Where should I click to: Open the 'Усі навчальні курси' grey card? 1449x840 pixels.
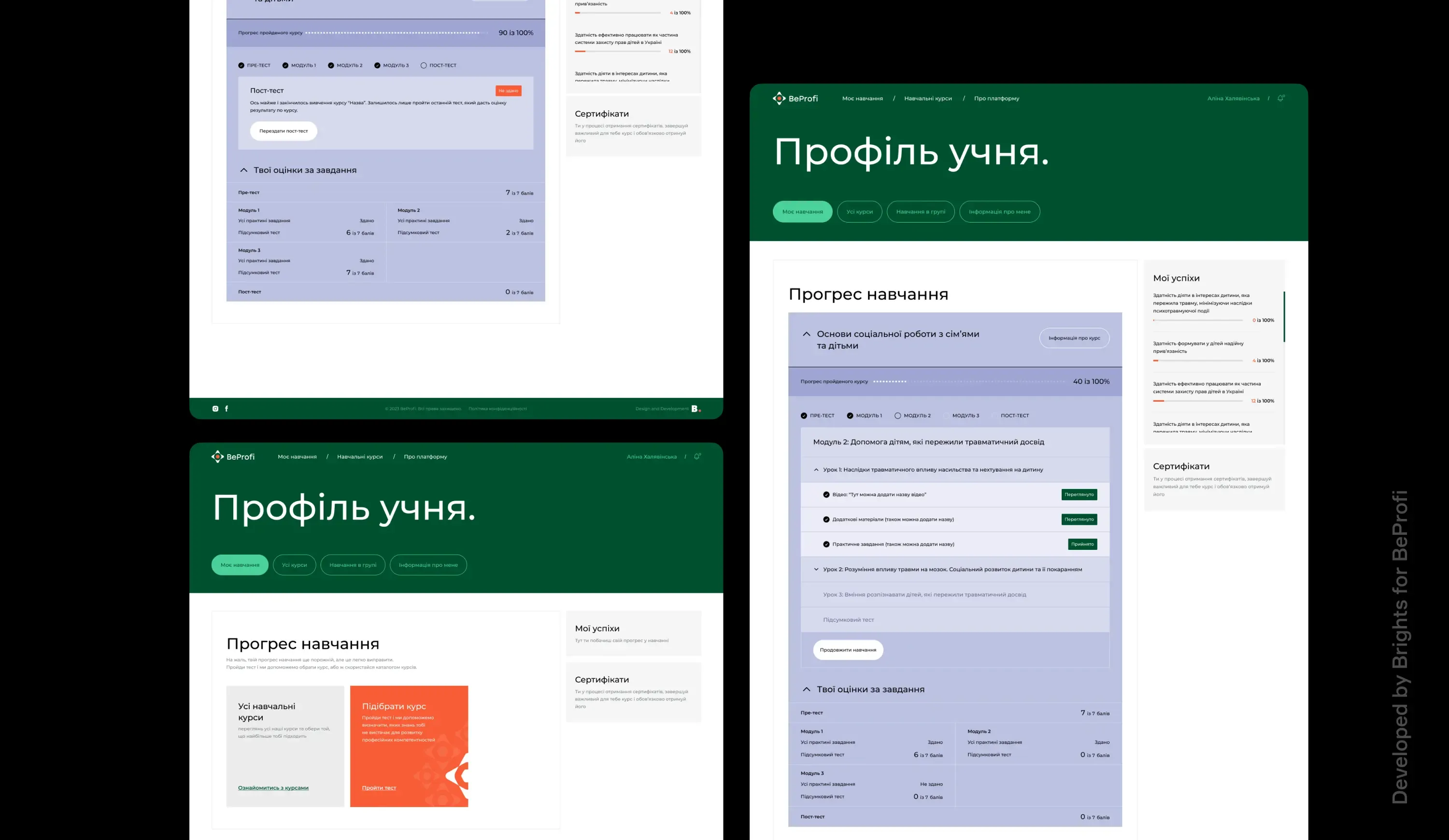point(284,746)
